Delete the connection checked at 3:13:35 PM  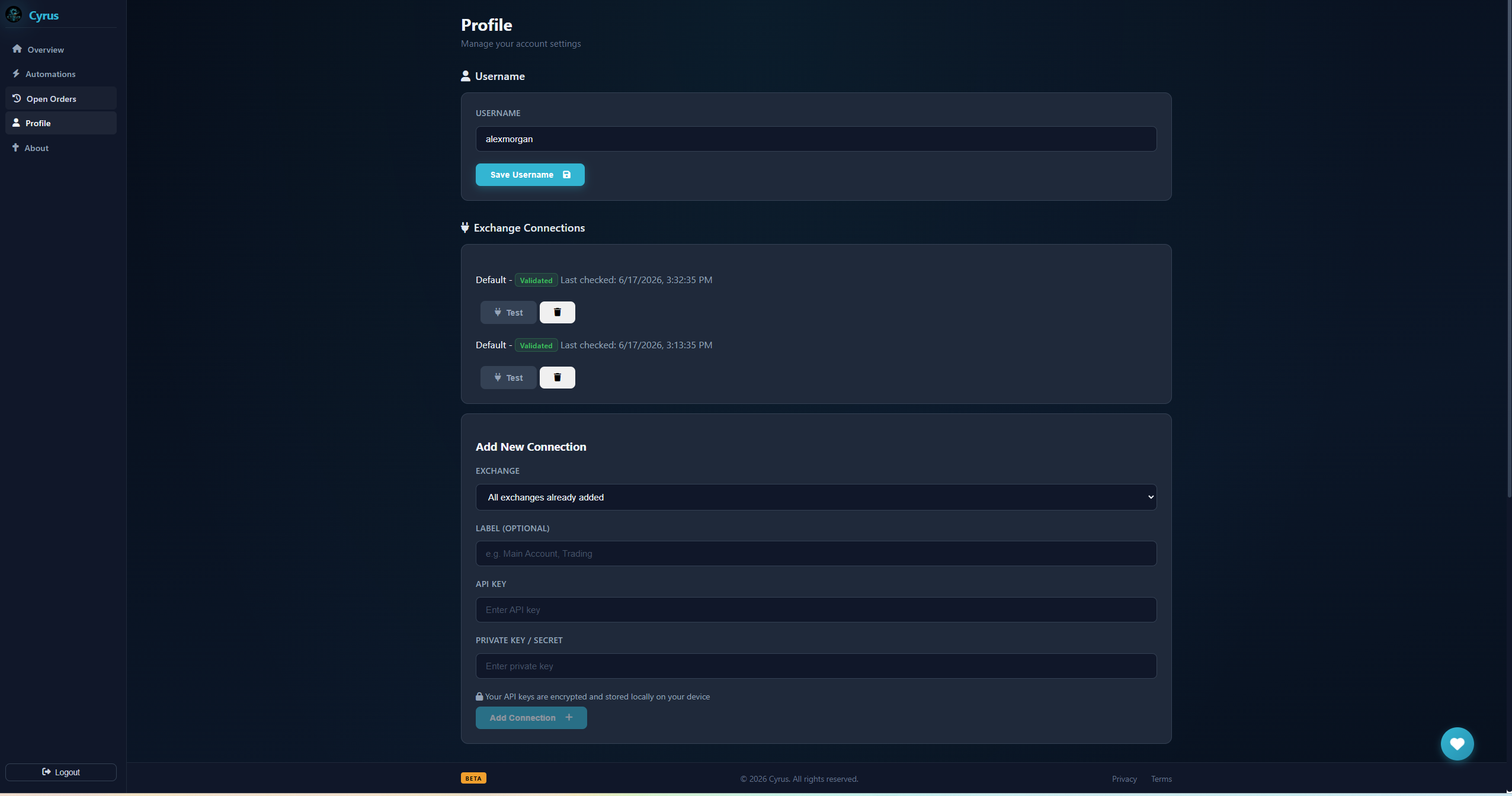[x=557, y=378]
